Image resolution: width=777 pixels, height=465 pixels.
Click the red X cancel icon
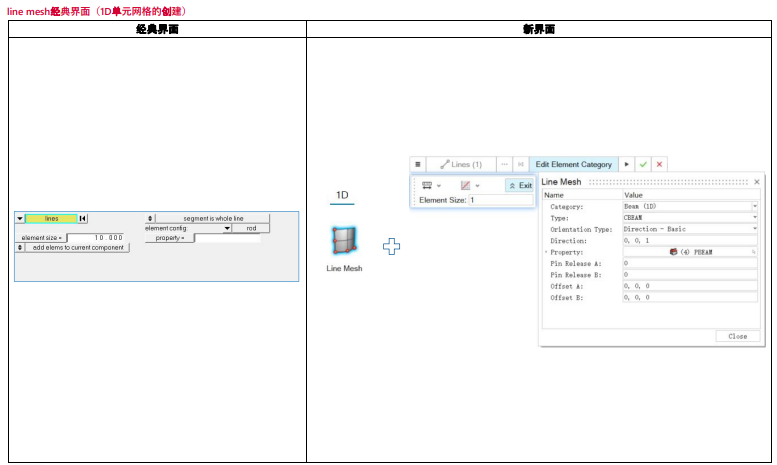click(x=659, y=164)
